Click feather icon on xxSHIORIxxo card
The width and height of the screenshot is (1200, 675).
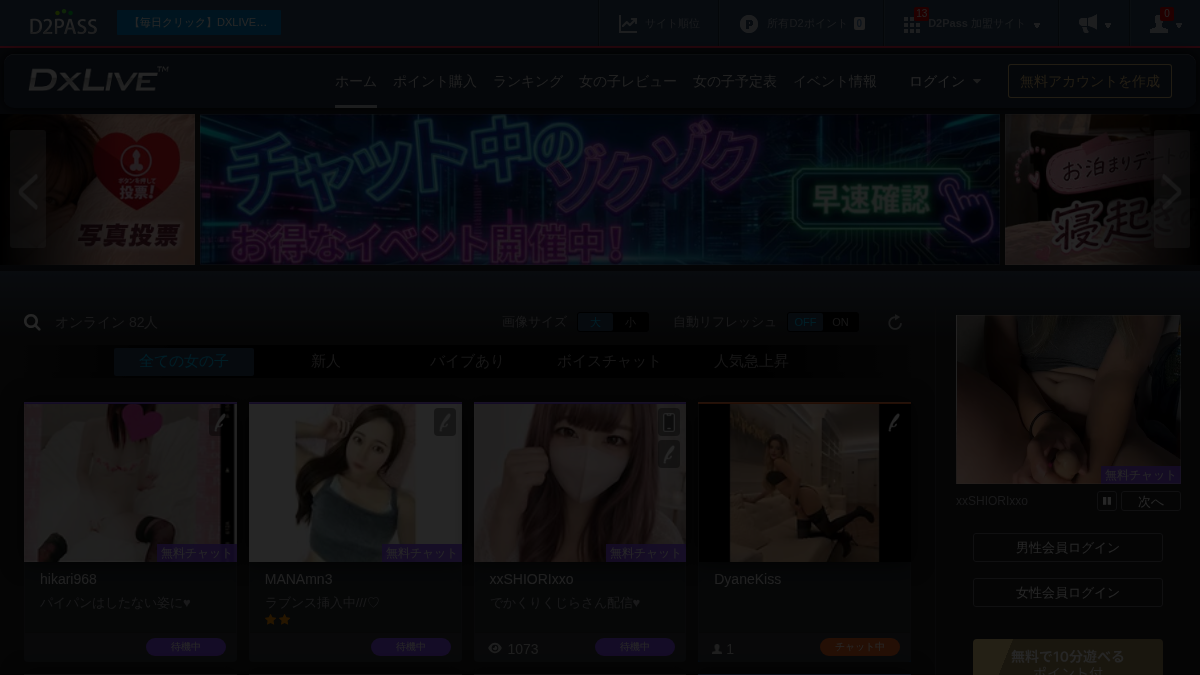coord(669,454)
